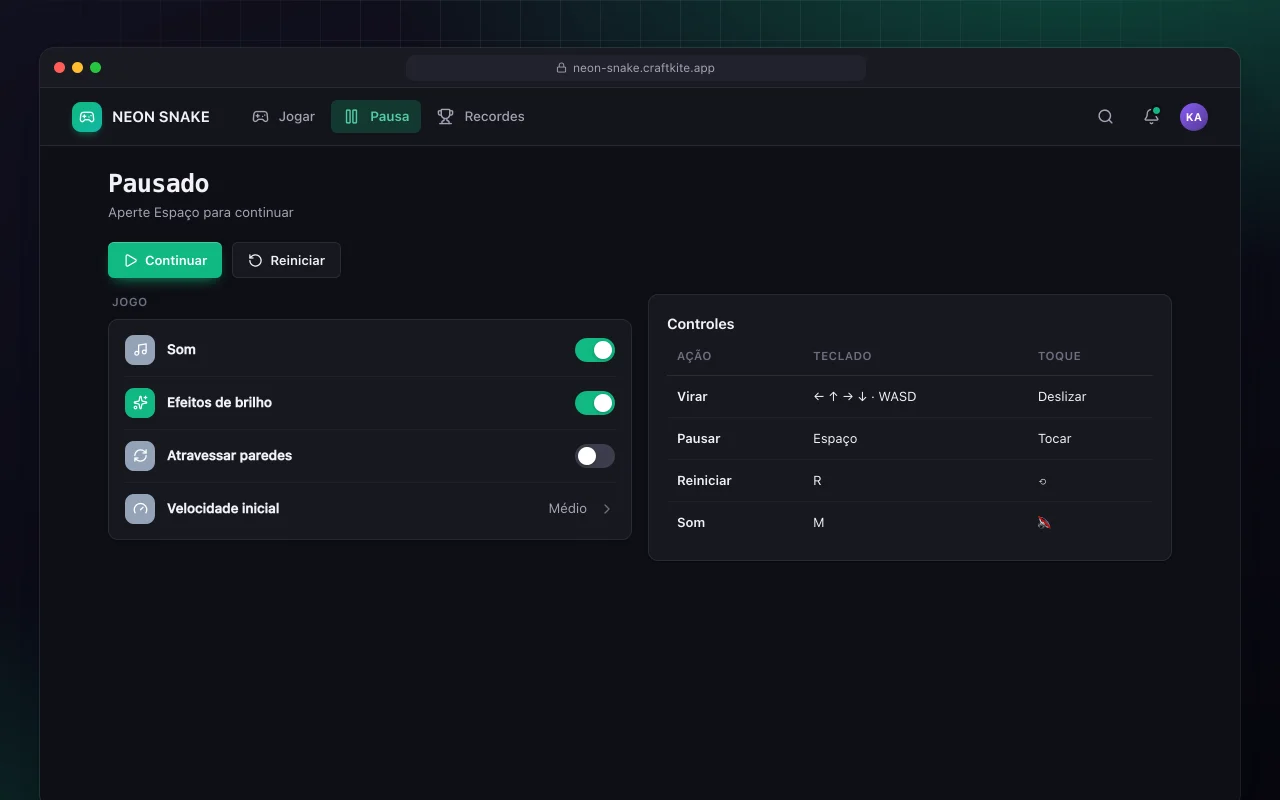Open the notifications bell icon
Viewport: 1280px width, 800px height.
point(1151,117)
